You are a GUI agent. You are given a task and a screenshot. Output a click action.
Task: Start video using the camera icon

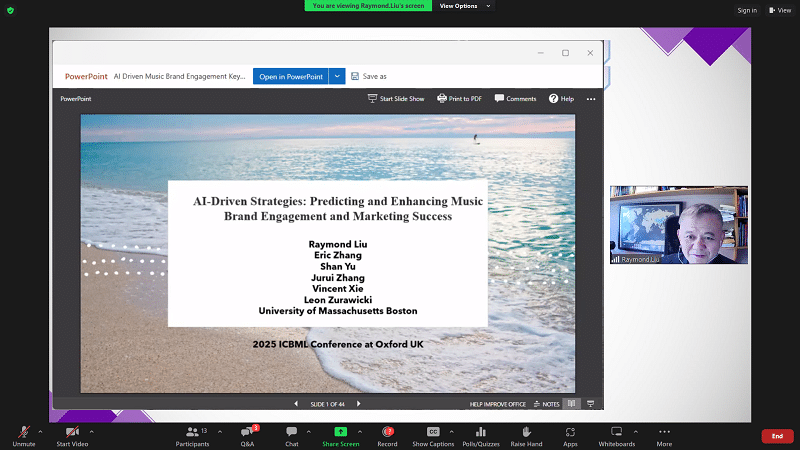(71, 432)
